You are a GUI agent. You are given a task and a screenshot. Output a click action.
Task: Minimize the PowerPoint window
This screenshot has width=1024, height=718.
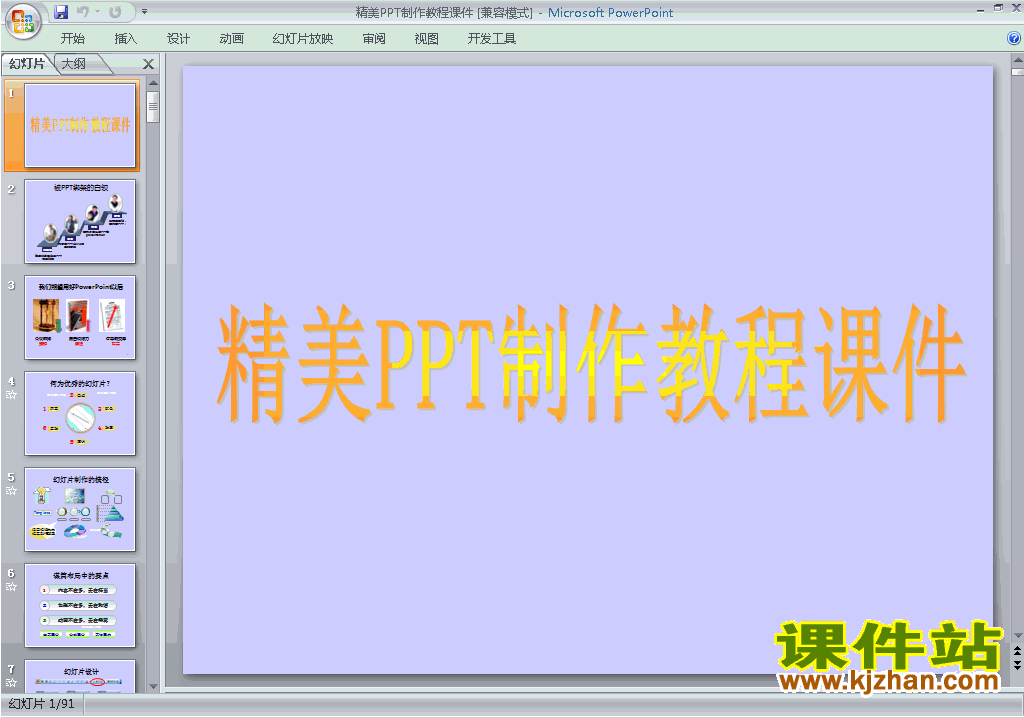[x=980, y=9]
